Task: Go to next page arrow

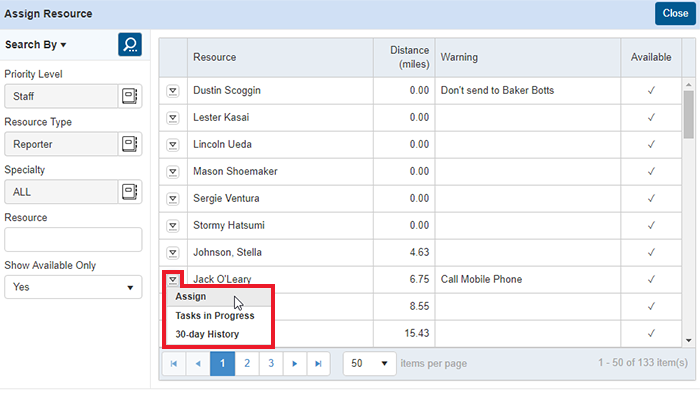Action: pos(295,364)
